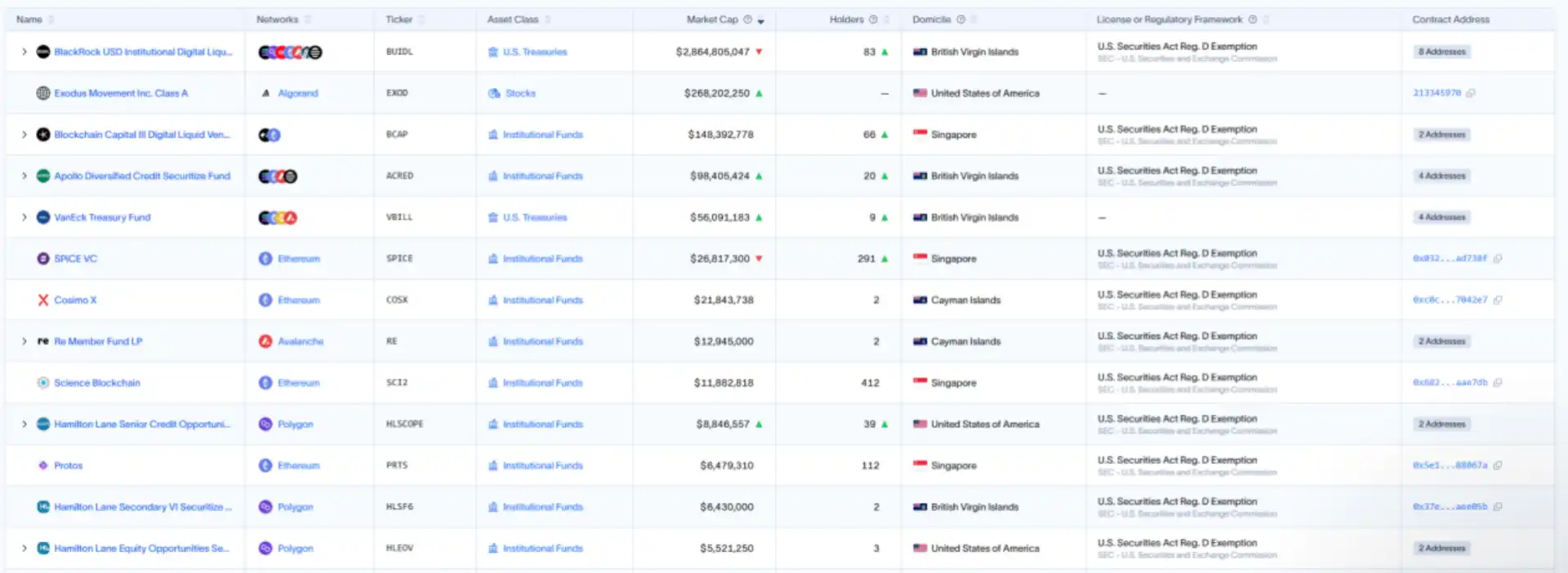Image resolution: width=1568 pixels, height=573 pixels.
Task: Copy the Protos contract address
Action: 1498,466
